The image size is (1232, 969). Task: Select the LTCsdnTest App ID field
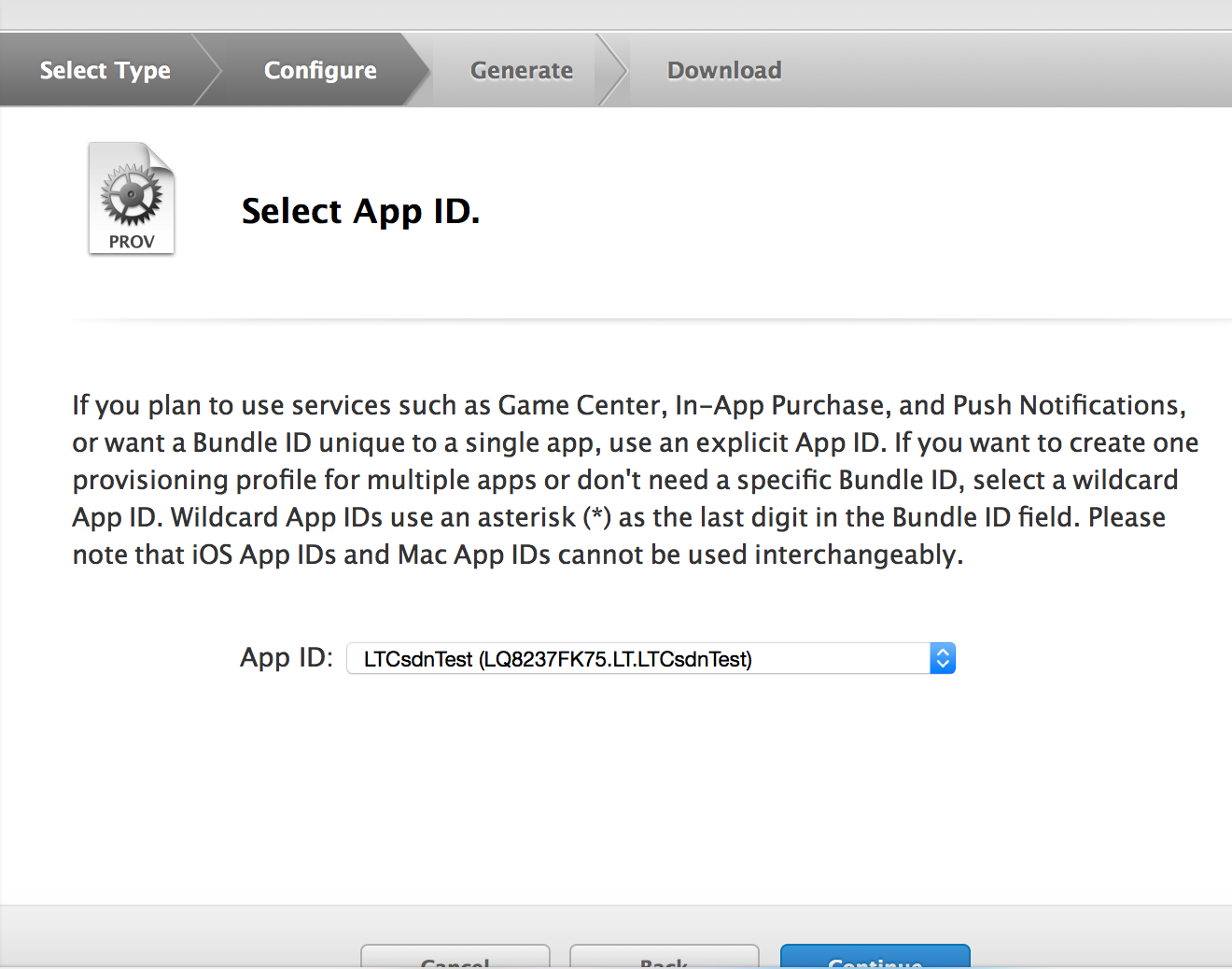point(651,658)
